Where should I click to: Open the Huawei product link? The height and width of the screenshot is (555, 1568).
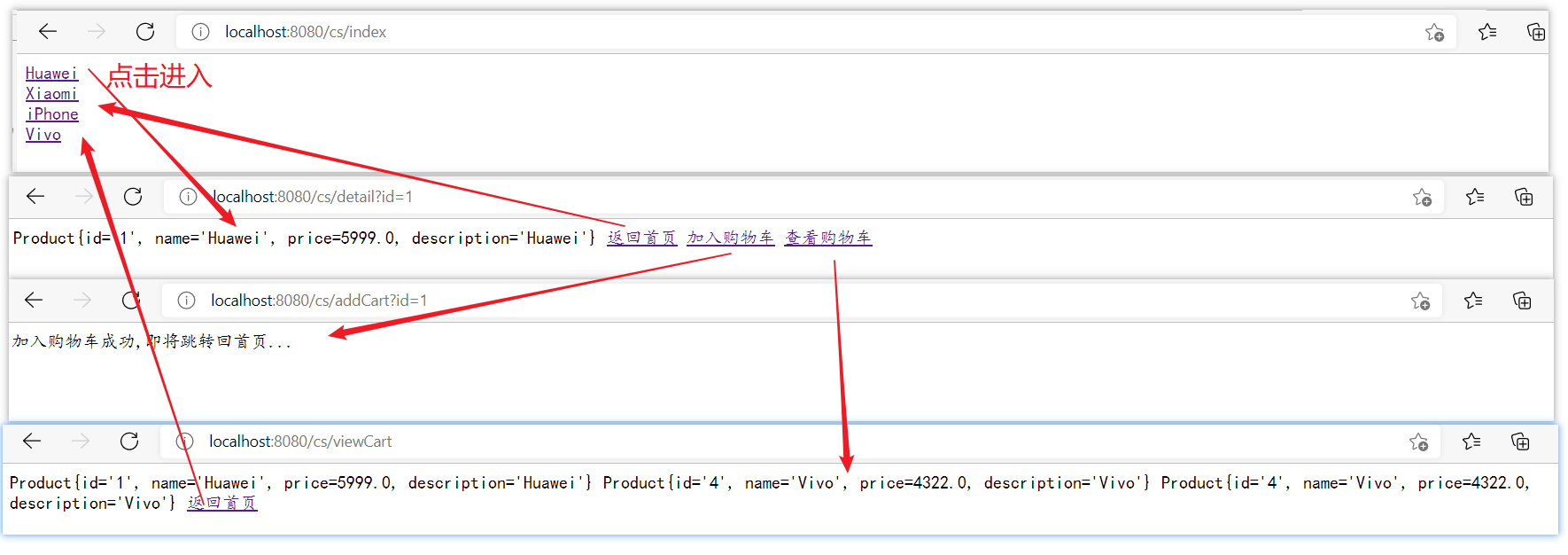click(x=51, y=74)
